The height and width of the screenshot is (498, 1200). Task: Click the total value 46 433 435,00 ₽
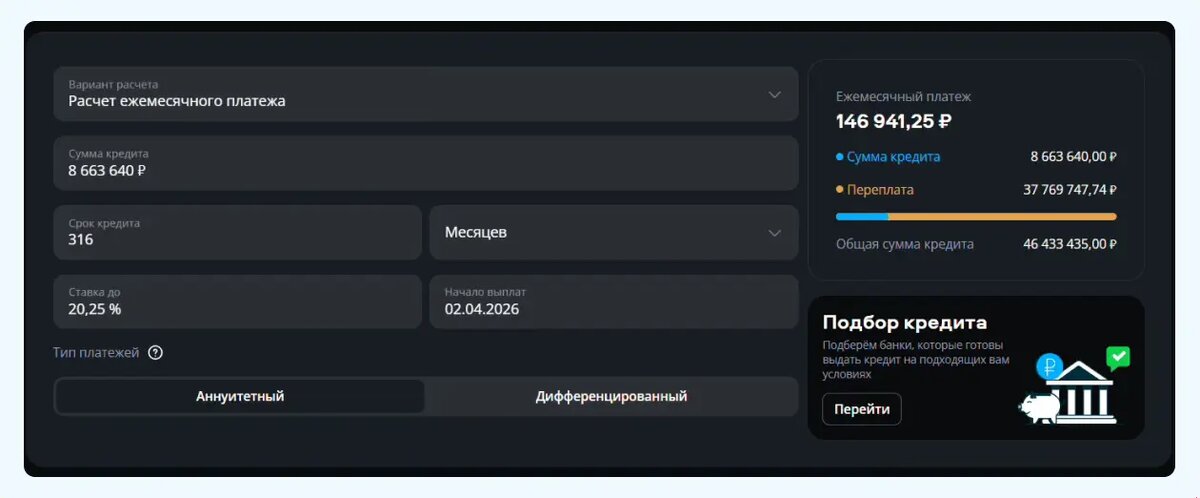click(x=1070, y=244)
